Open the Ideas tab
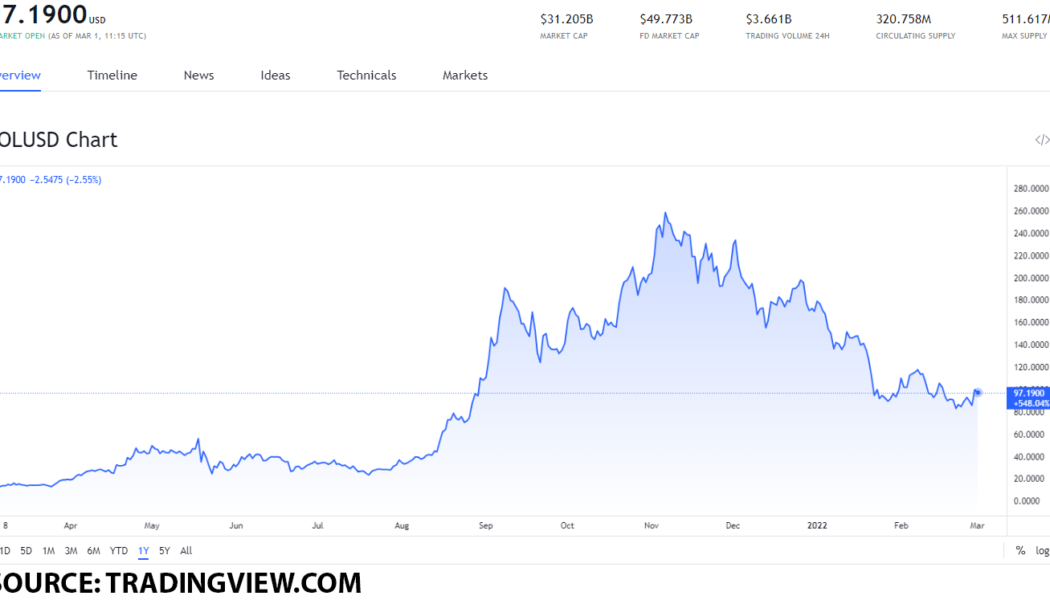Viewport: 1050px width, 600px height. coord(275,75)
